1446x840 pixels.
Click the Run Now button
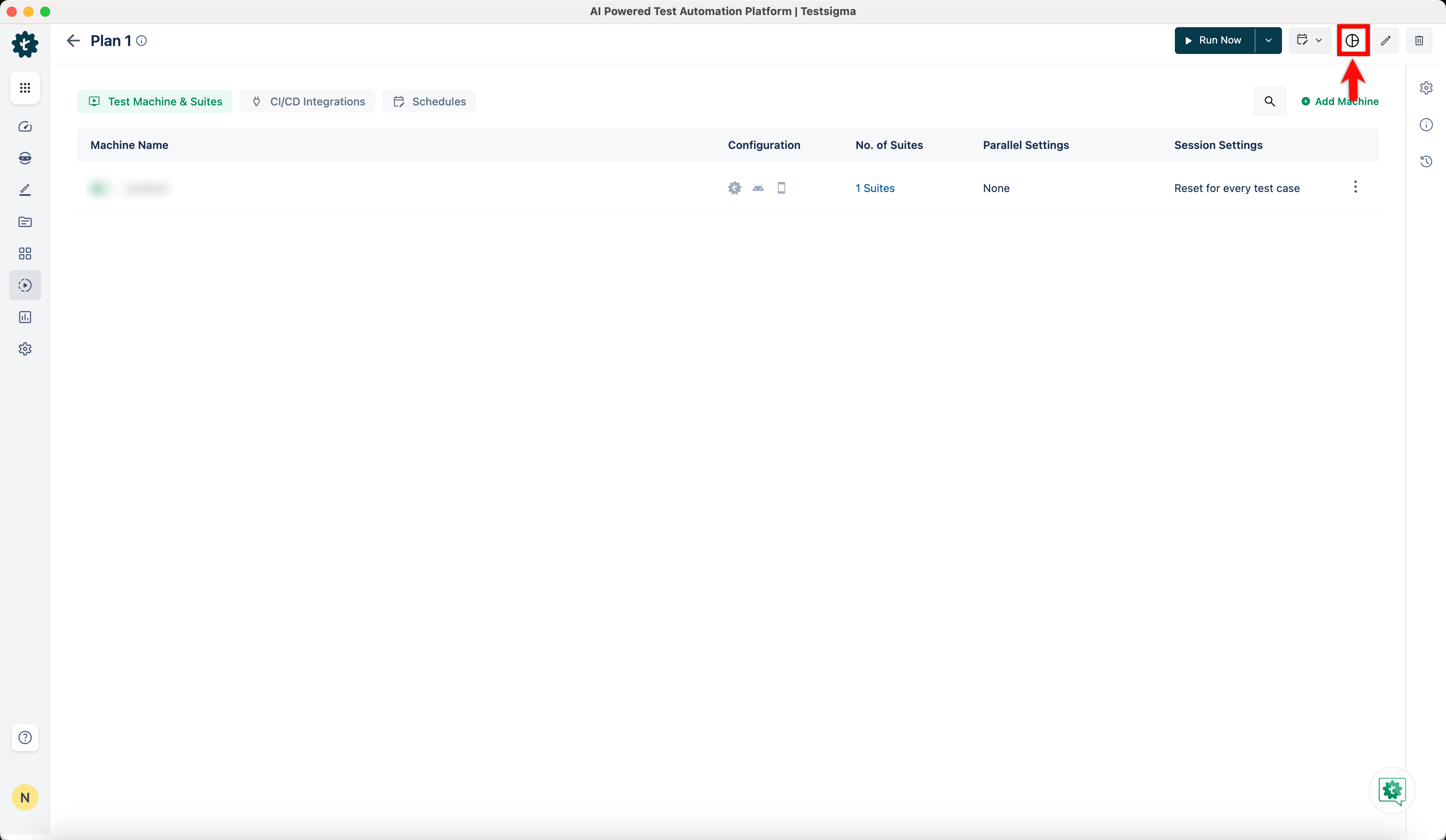[x=1214, y=40]
